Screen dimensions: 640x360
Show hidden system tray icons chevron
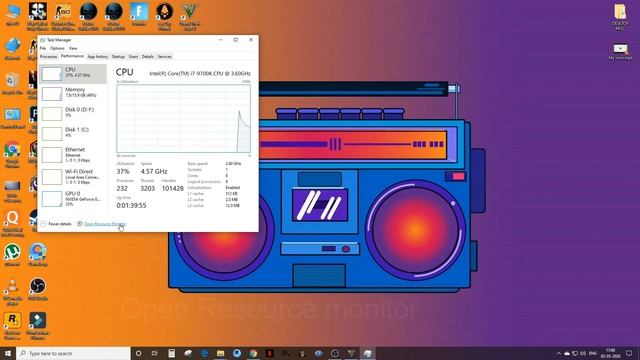point(559,353)
